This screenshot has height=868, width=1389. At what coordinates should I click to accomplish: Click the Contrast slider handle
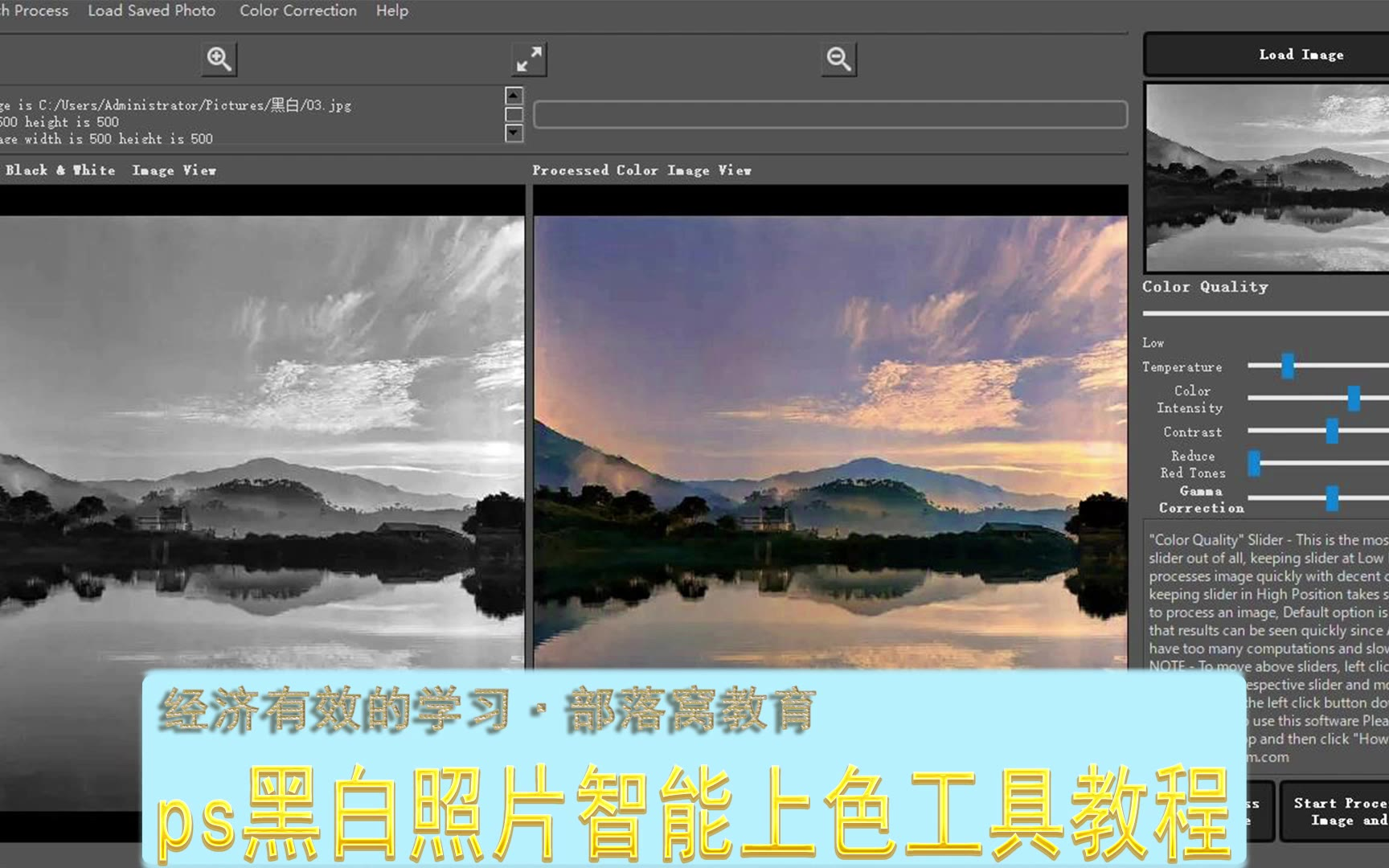coord(1332,431)
